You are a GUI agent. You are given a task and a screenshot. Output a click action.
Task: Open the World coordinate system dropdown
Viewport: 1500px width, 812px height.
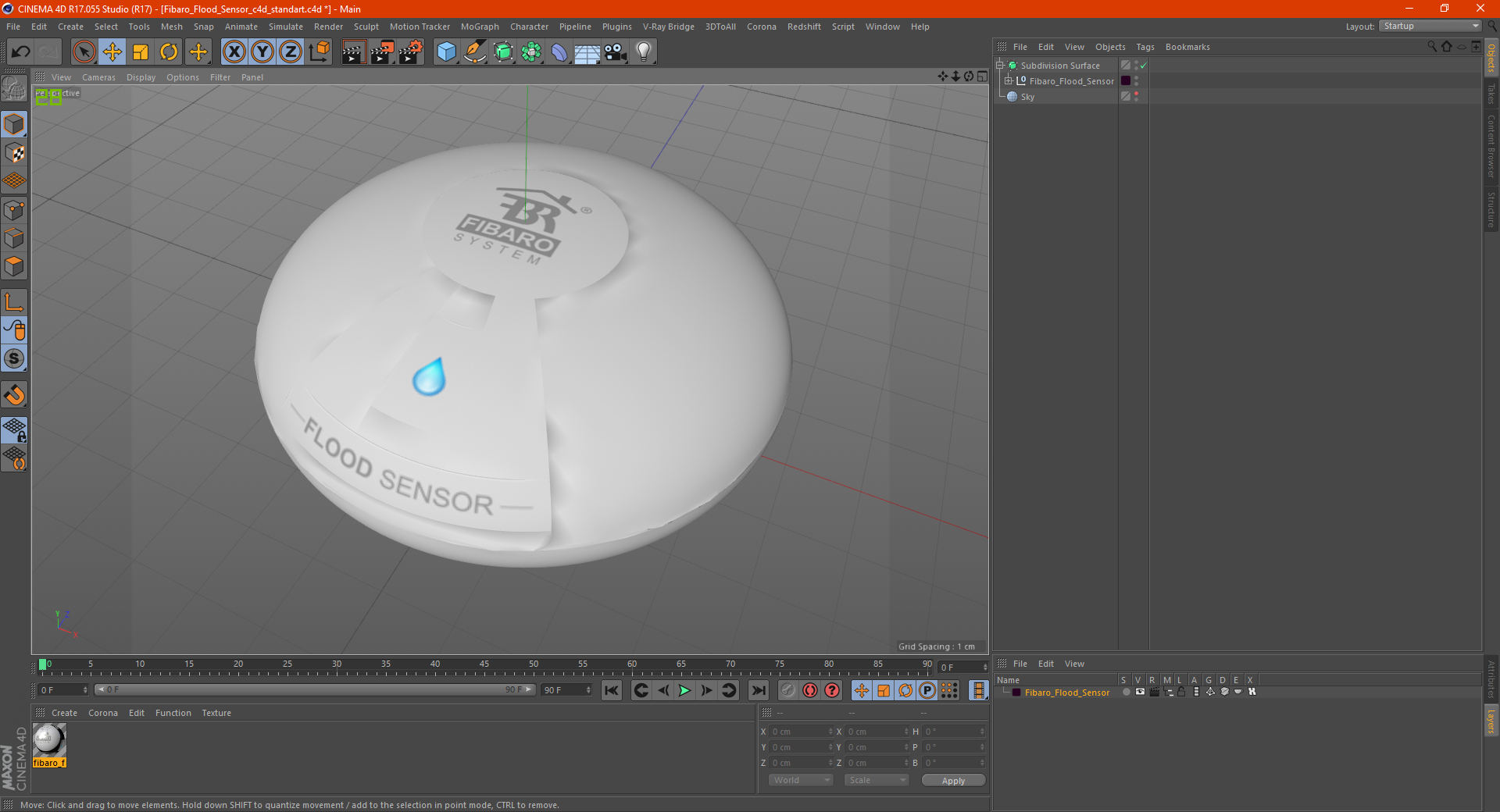800,780
